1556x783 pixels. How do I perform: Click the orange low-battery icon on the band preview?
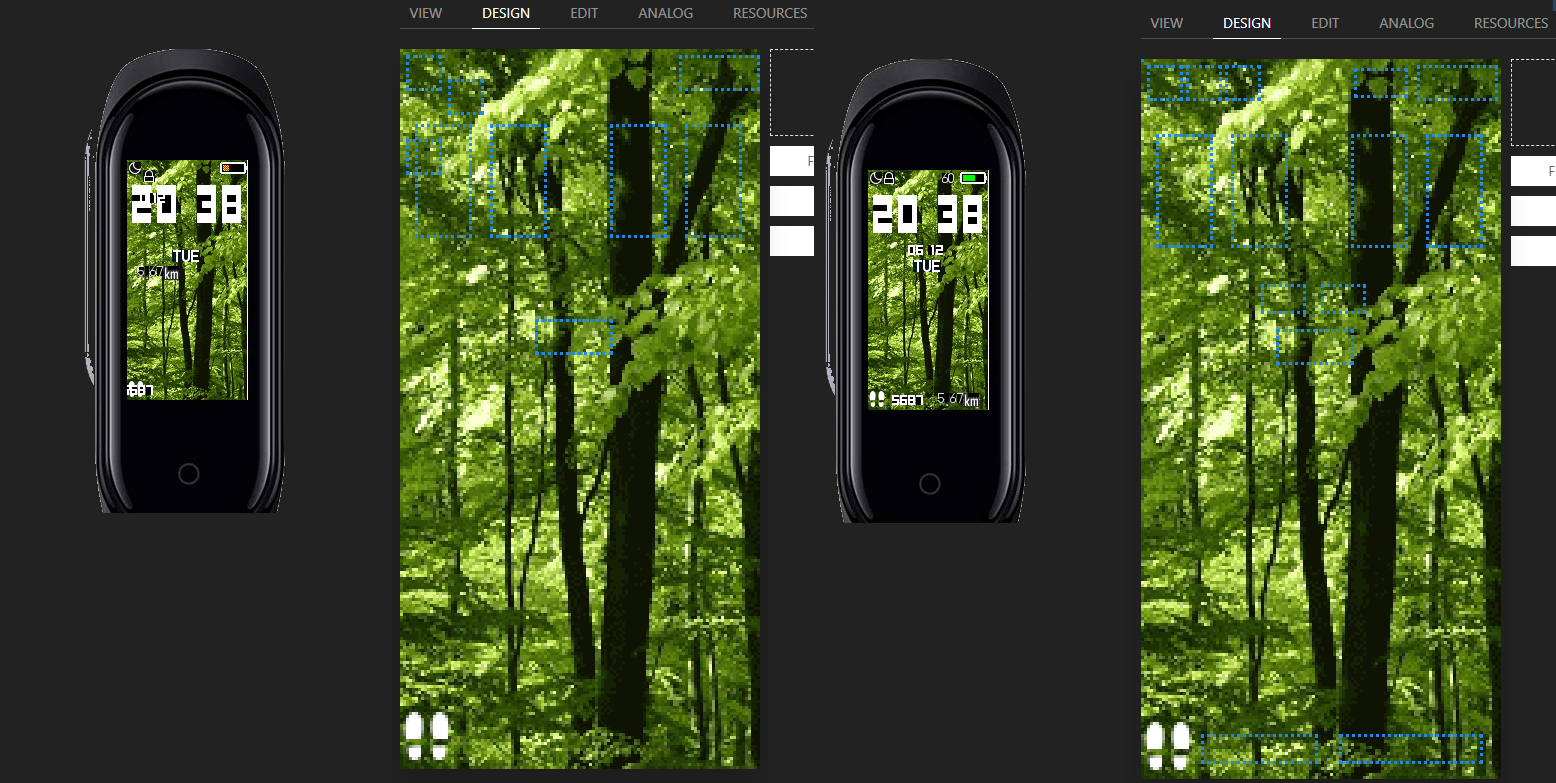click(233, 168)
